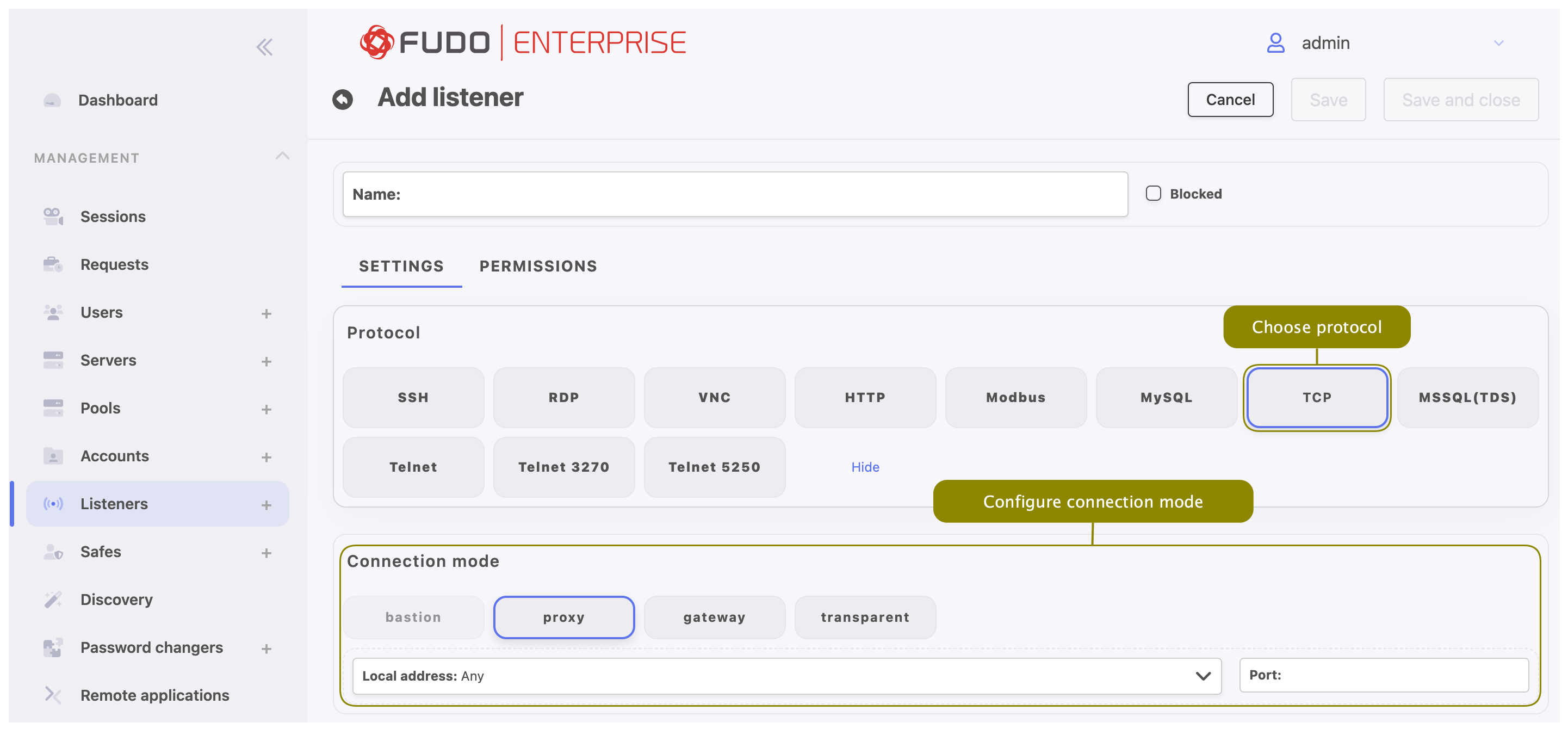Viewport: 1568px width, 735px height.
Task: Click the Hide protocols link
Action: (x=865, y=466)
